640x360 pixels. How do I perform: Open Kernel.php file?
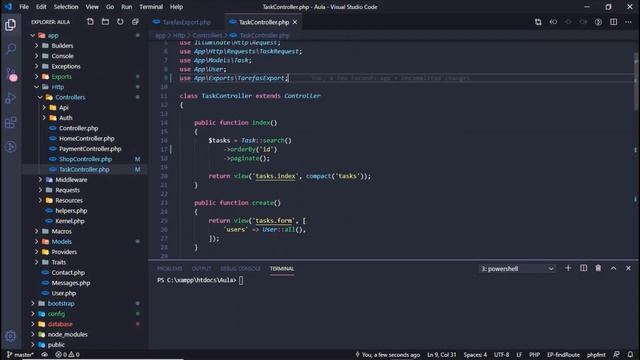pyautogui.click(x=70, y=221)
